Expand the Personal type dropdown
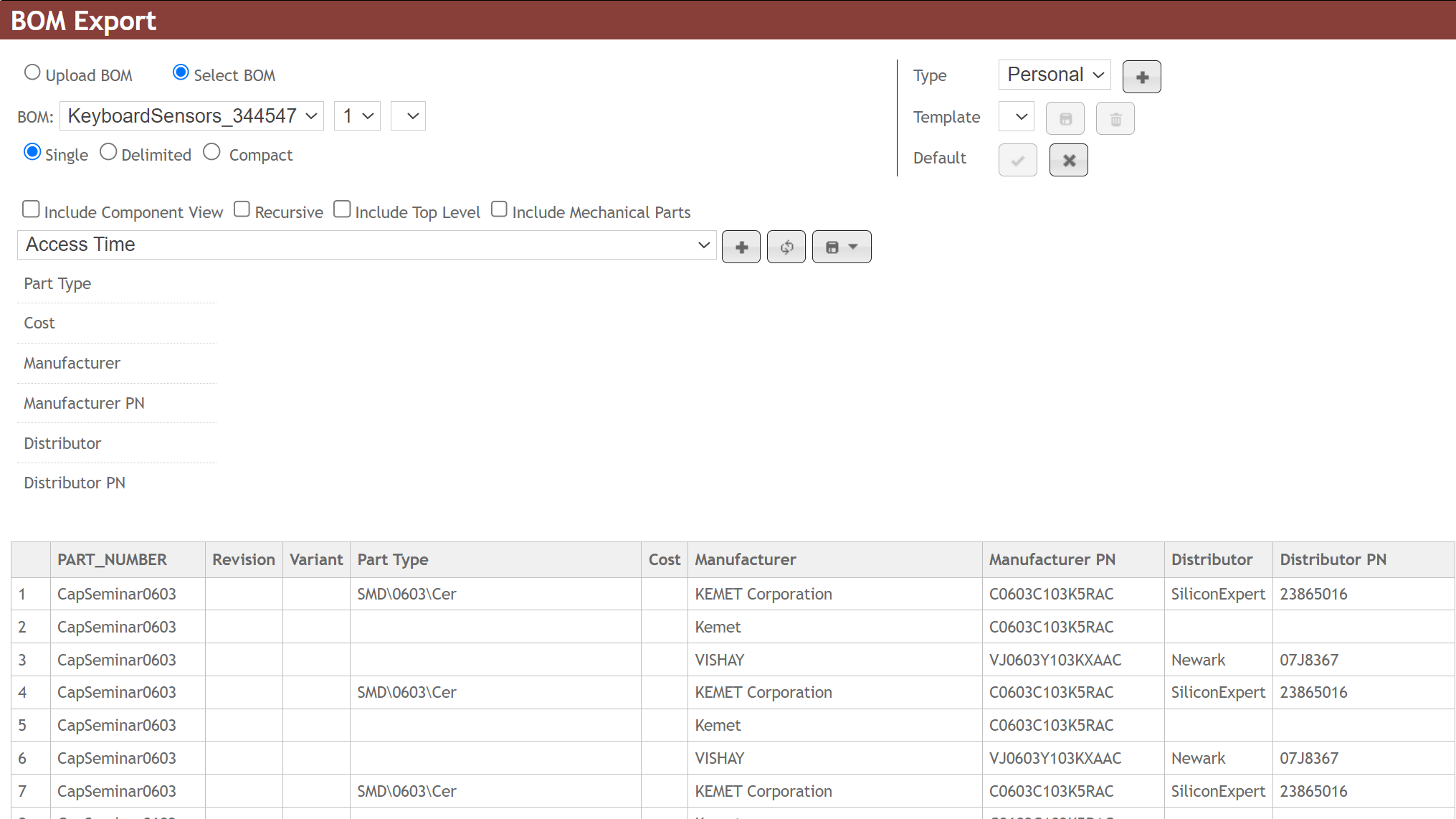 tap(1054, 75)
